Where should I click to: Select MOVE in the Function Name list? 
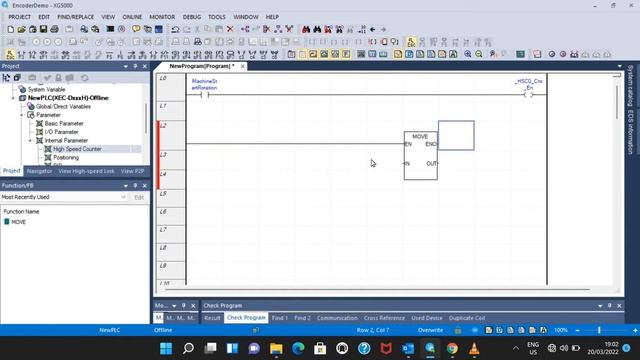pos(18,222)
